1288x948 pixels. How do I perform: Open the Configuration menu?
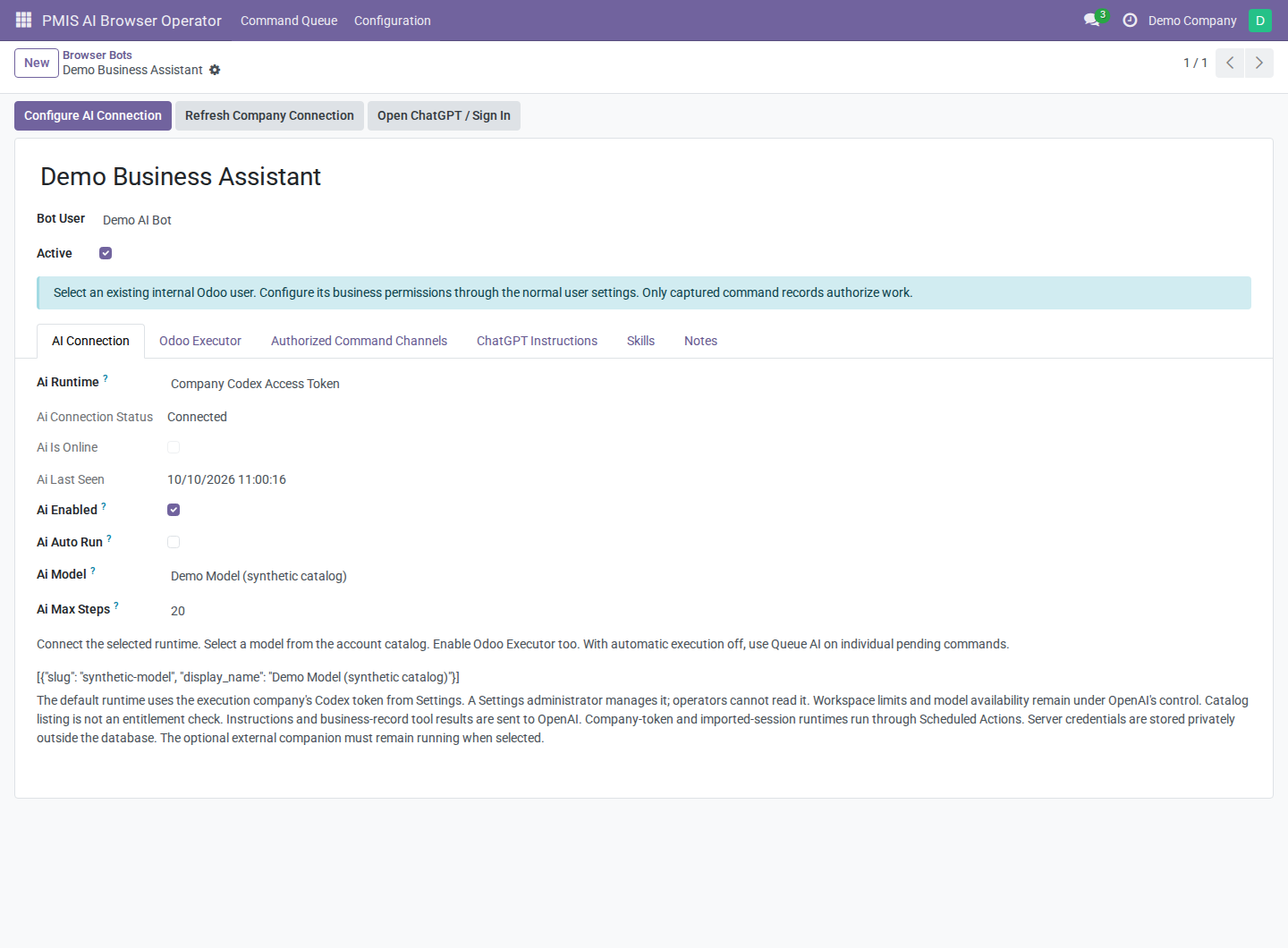coord(393,21)
